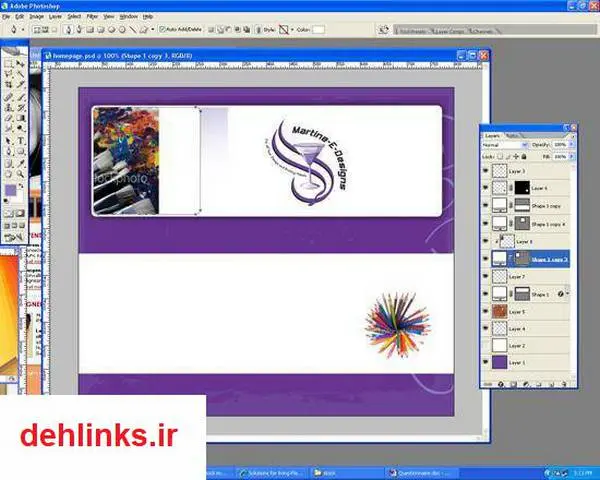
Task: Select the Type tool
Action: click(20, 141)
